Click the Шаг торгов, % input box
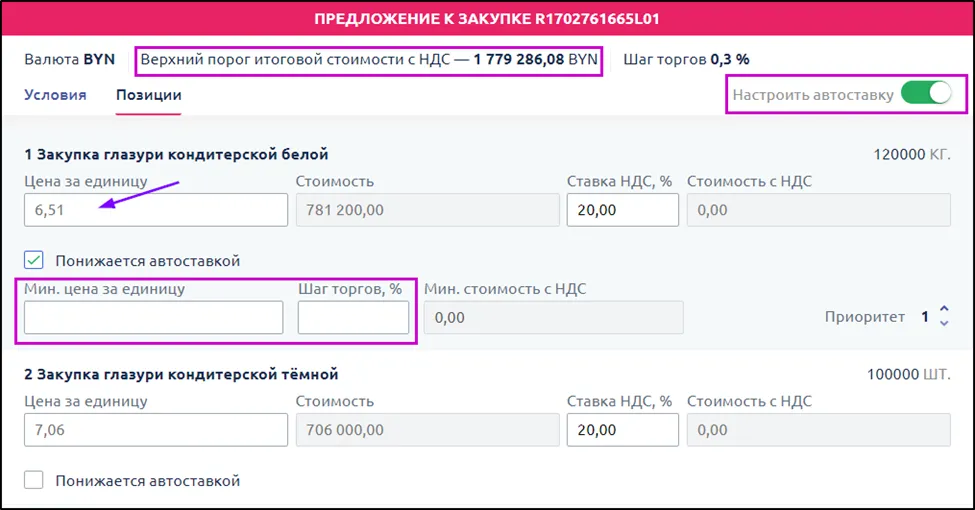 click(353, 318)
